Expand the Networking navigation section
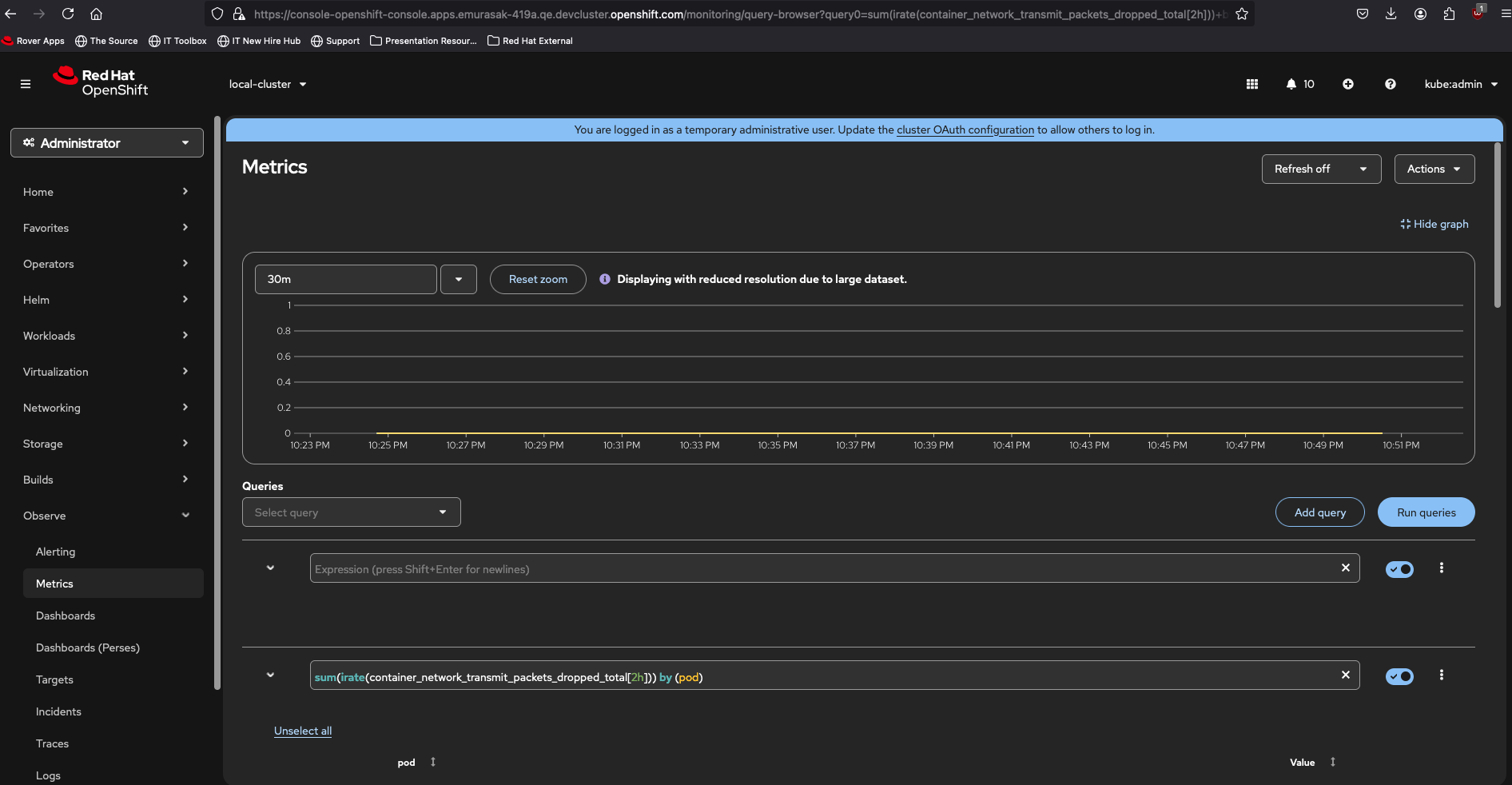This screenshot has width=1512, height=785. (107, 408)
